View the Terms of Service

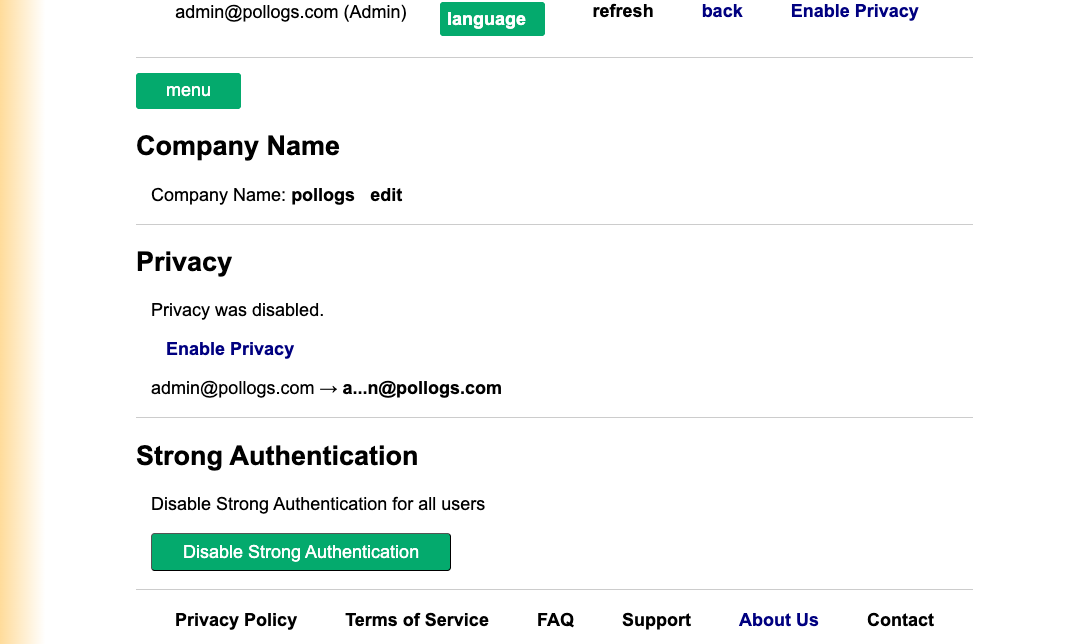(x=417, y=620)
